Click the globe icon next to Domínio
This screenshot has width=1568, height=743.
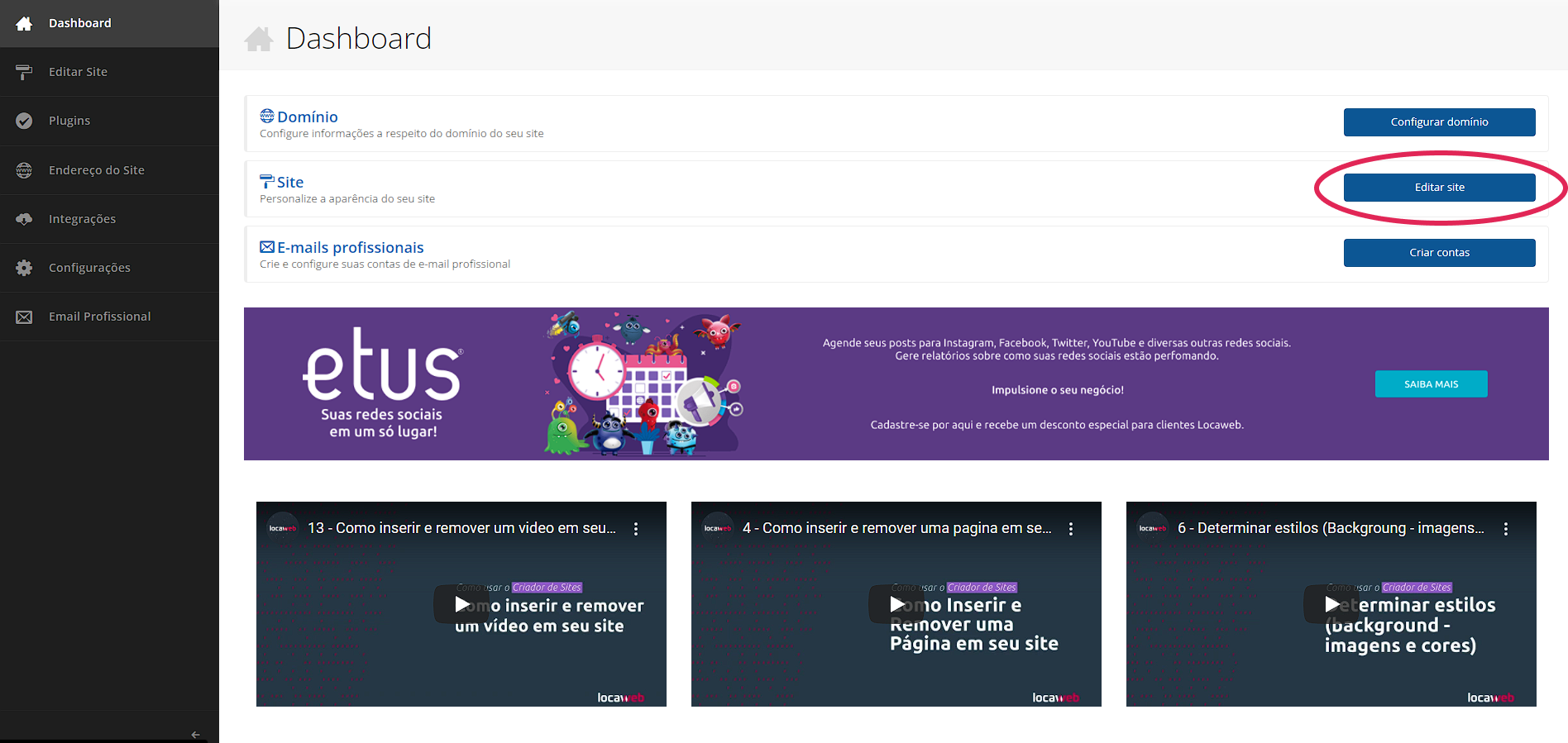(x=267, y=116)
